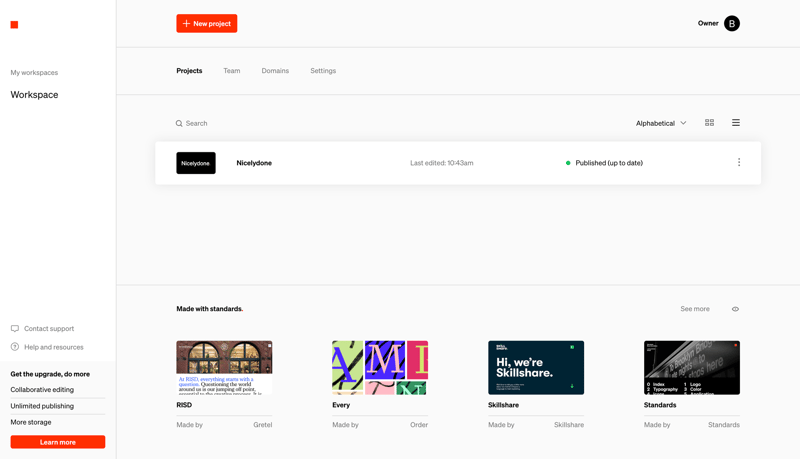The width and height of the screenshot is (800, 459).
Task: Click the search magnifier icon
Action: point(179,123)
